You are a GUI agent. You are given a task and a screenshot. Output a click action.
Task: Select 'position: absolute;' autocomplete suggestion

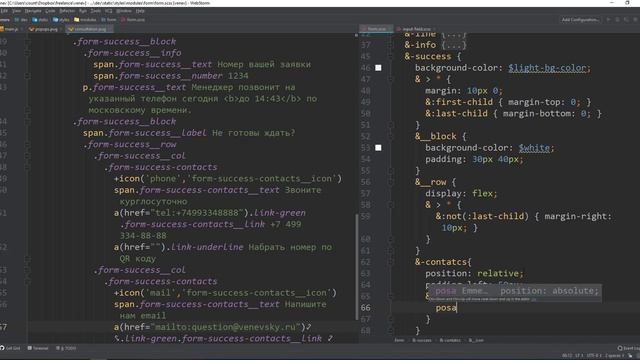[x=516, y=291]
